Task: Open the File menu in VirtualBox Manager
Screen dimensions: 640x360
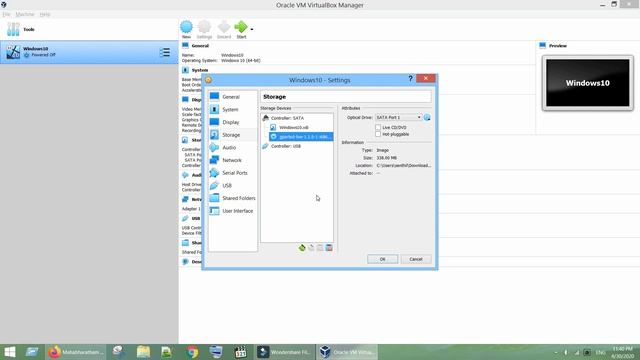Action: point(6,14)
